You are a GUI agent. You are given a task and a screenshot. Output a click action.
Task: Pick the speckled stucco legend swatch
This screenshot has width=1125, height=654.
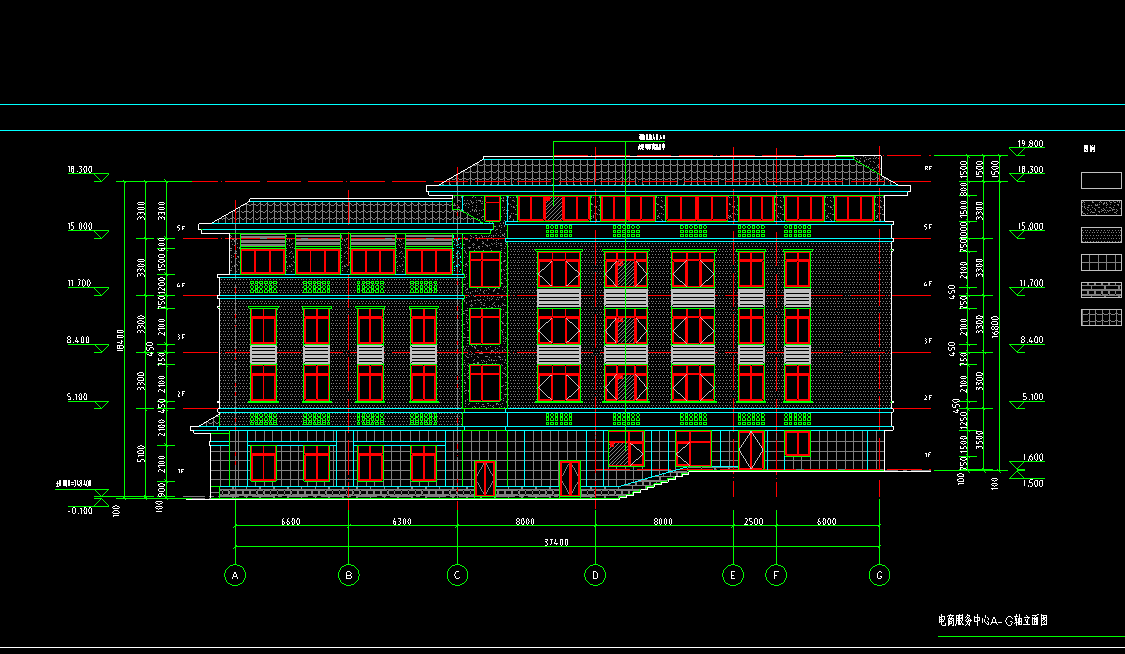(1101, 208)
